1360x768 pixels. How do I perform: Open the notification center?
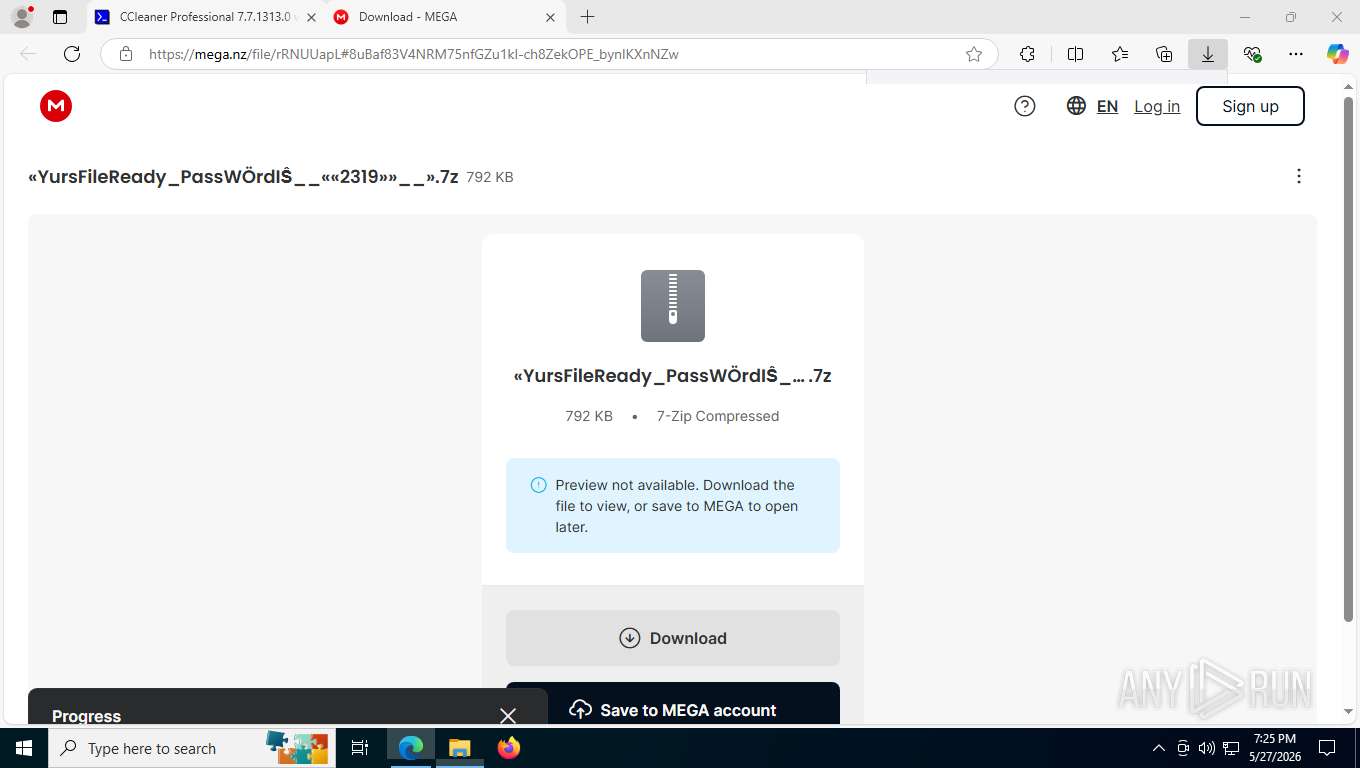1327,748
